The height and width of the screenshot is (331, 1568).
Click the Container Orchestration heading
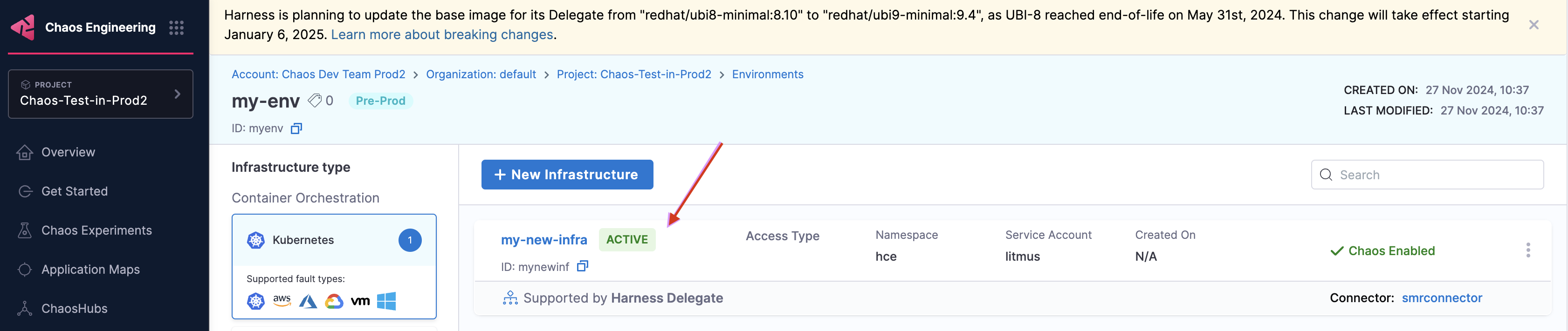click(x=305, y=198)
